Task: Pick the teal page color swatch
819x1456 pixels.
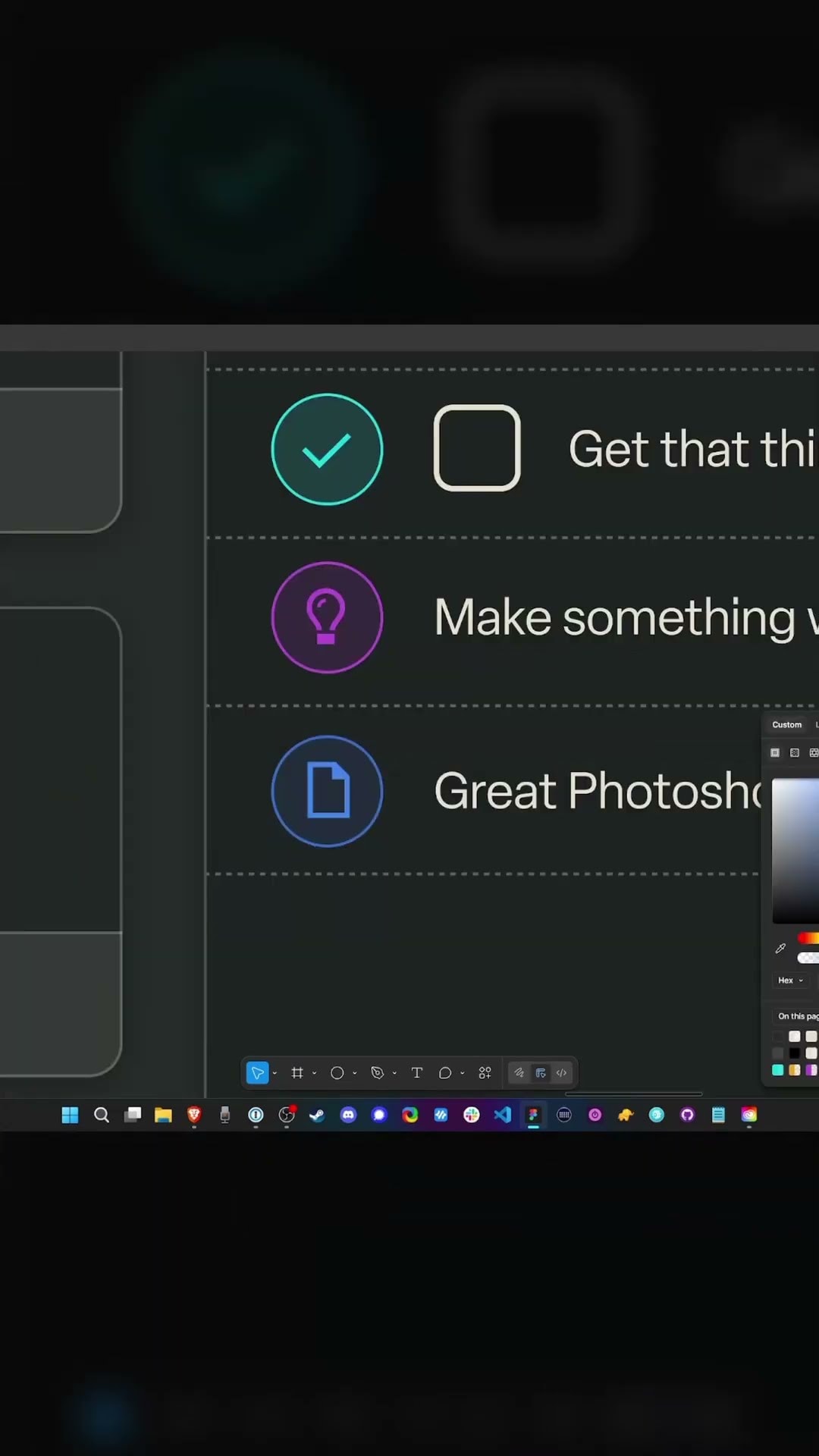Action: coord(777,1070)
